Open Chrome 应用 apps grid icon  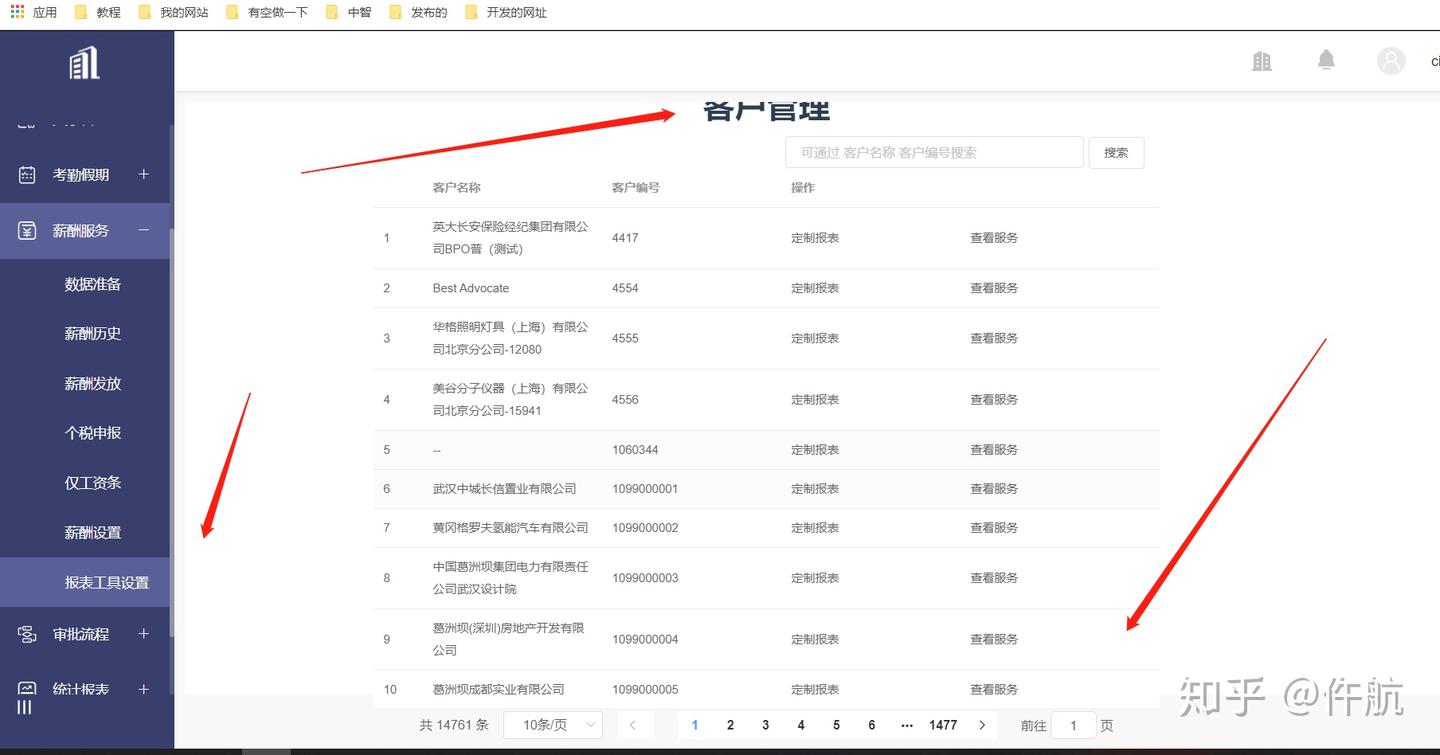(x=17, y=12)
